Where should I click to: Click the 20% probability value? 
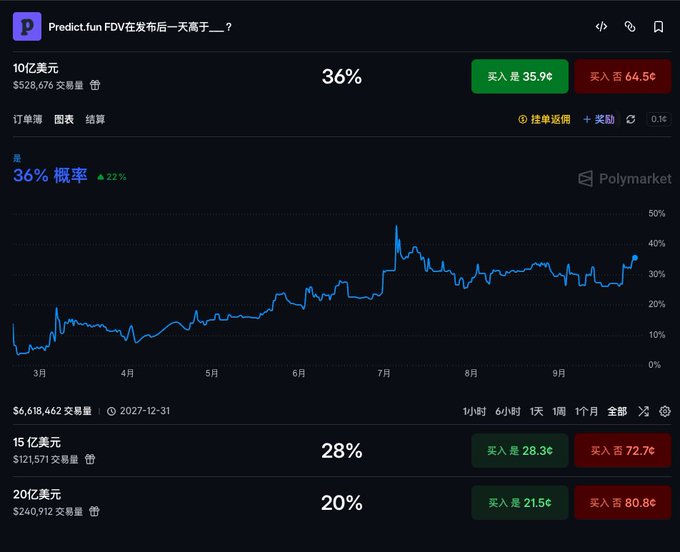(x=342, y=503)
